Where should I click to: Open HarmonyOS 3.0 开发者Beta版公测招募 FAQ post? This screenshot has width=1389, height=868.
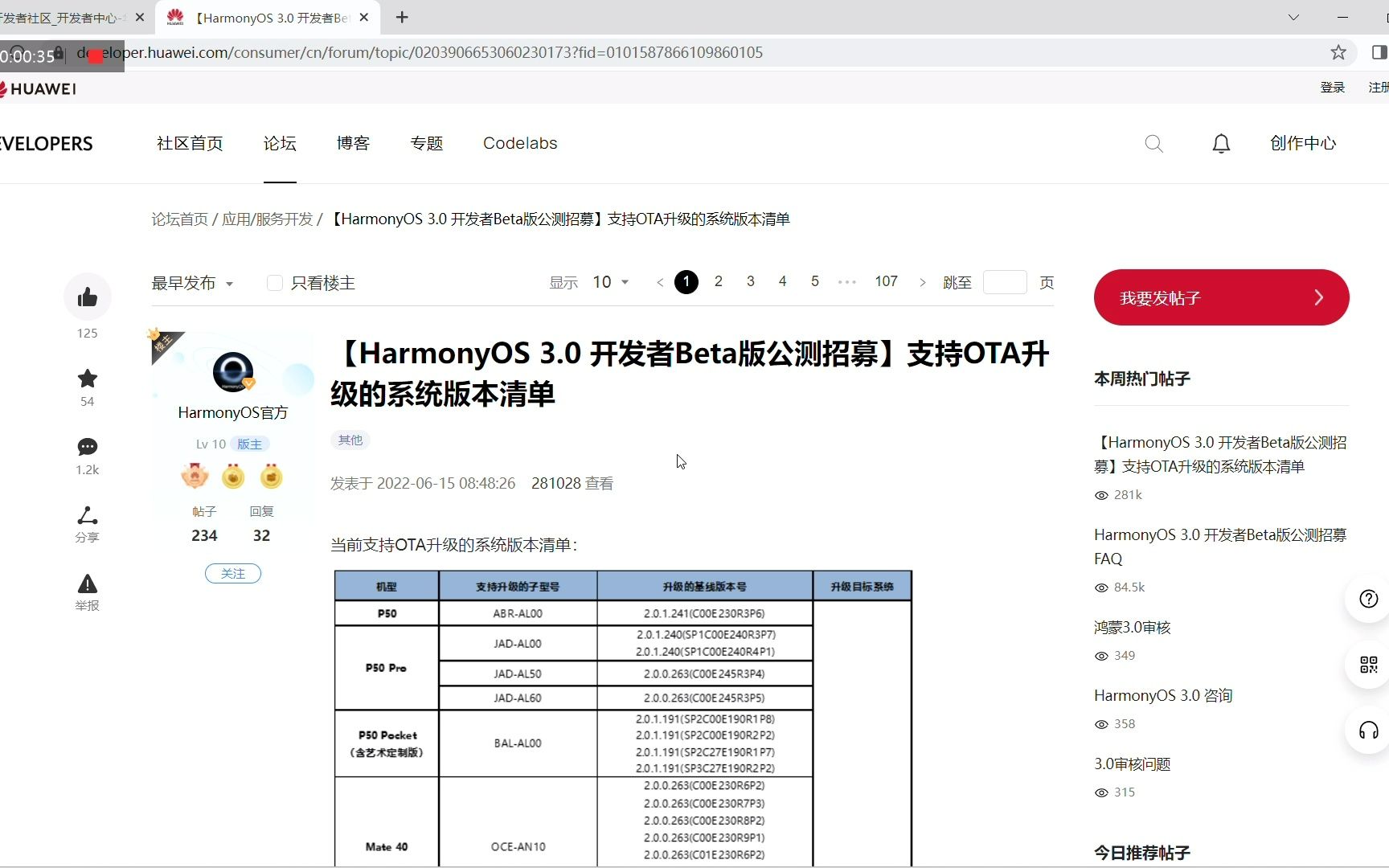tap(1220, 547)
